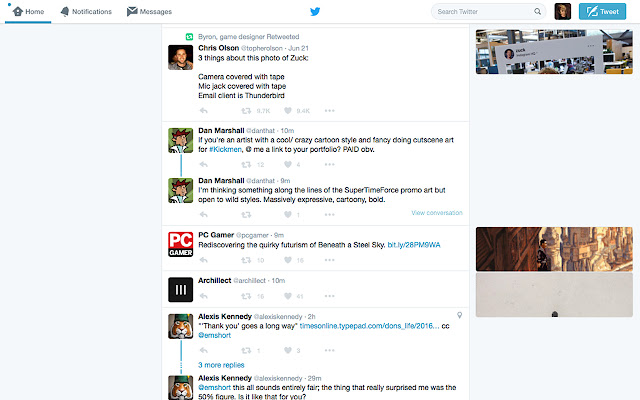Open the #Kickmen hashtag
The image size is (640, 400).
point(225,149)
